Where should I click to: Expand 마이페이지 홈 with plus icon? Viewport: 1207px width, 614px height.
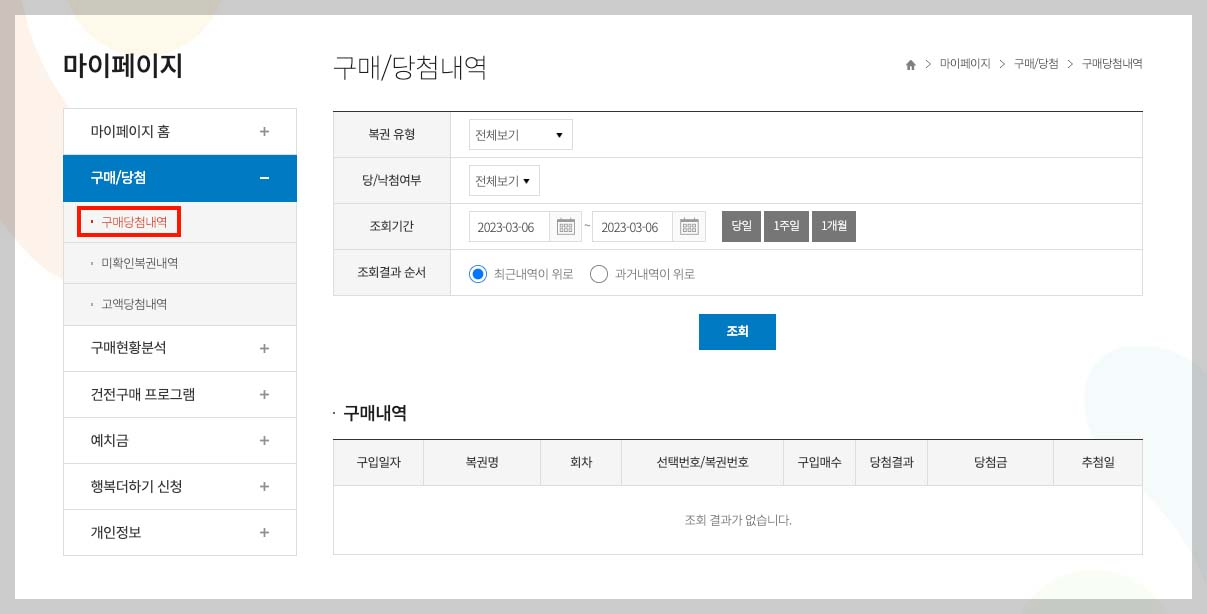[264, 131]
